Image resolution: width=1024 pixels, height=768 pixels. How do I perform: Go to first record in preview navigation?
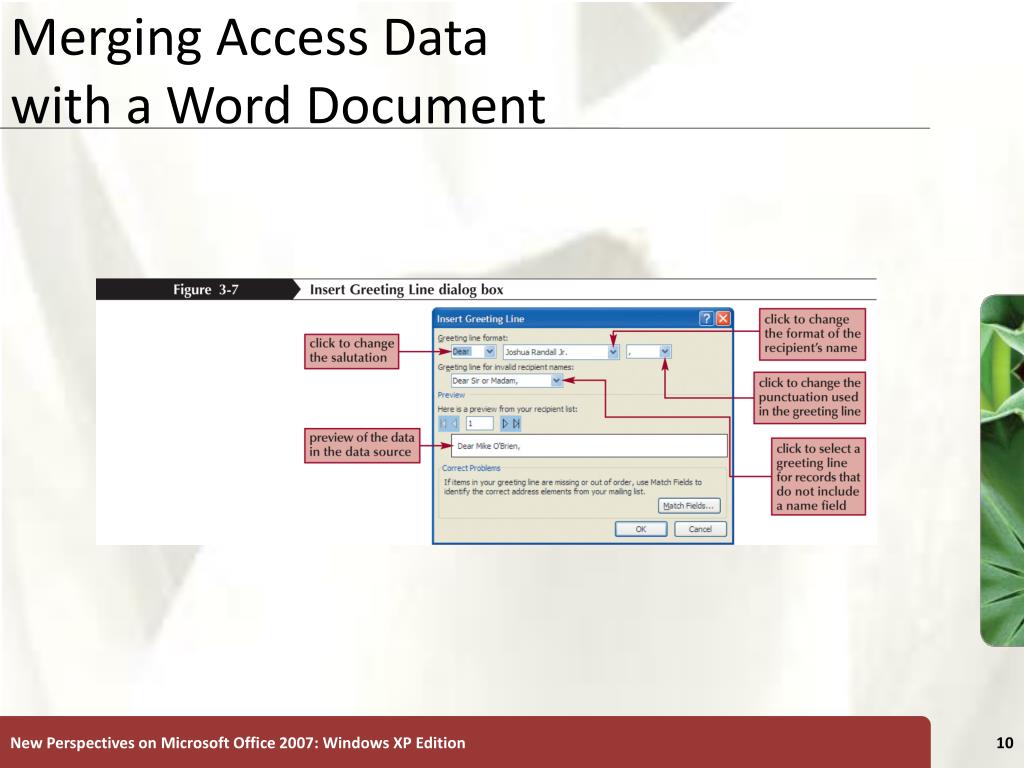[443, 424]
